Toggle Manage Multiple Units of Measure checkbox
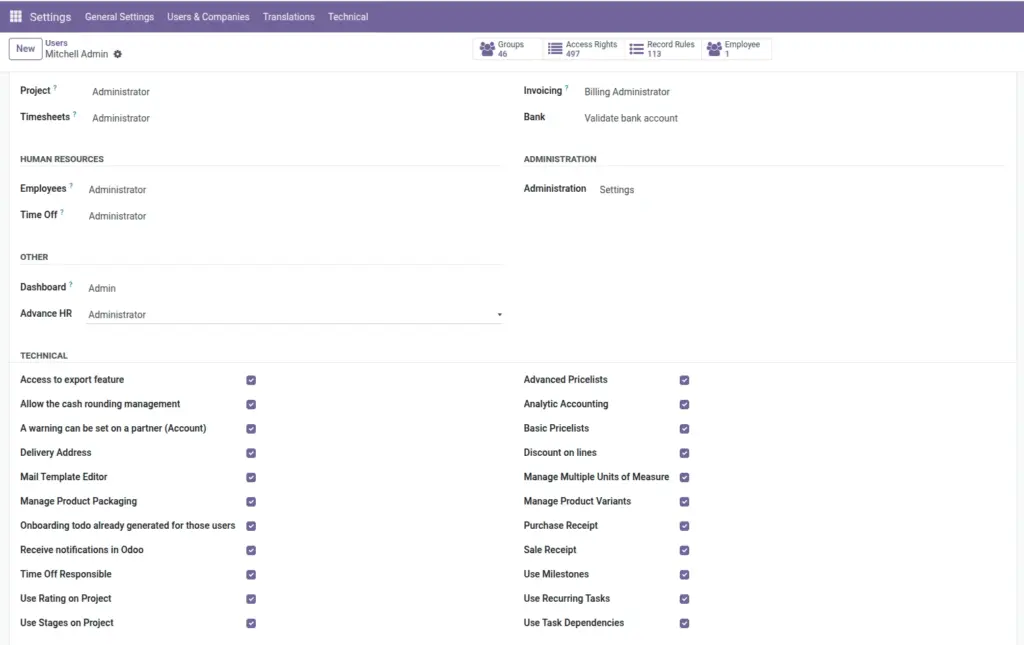This screenshot has width=1024, height=645. tap(684, 477)
